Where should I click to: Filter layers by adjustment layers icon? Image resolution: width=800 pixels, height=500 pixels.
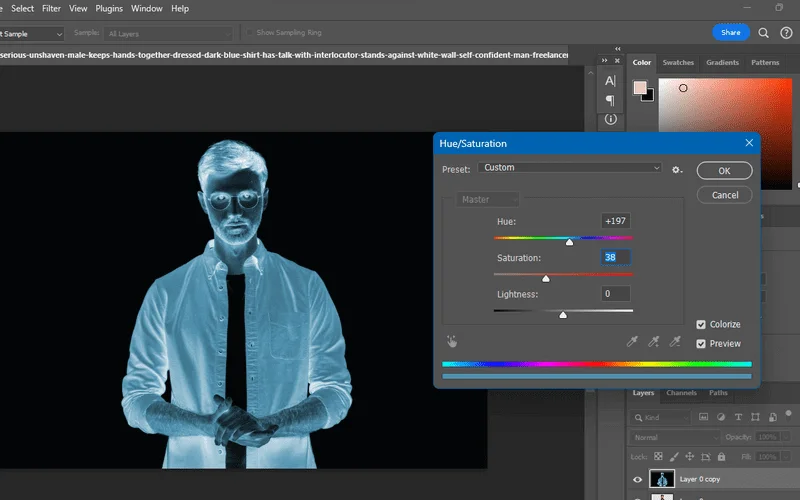tap(721, 417)
